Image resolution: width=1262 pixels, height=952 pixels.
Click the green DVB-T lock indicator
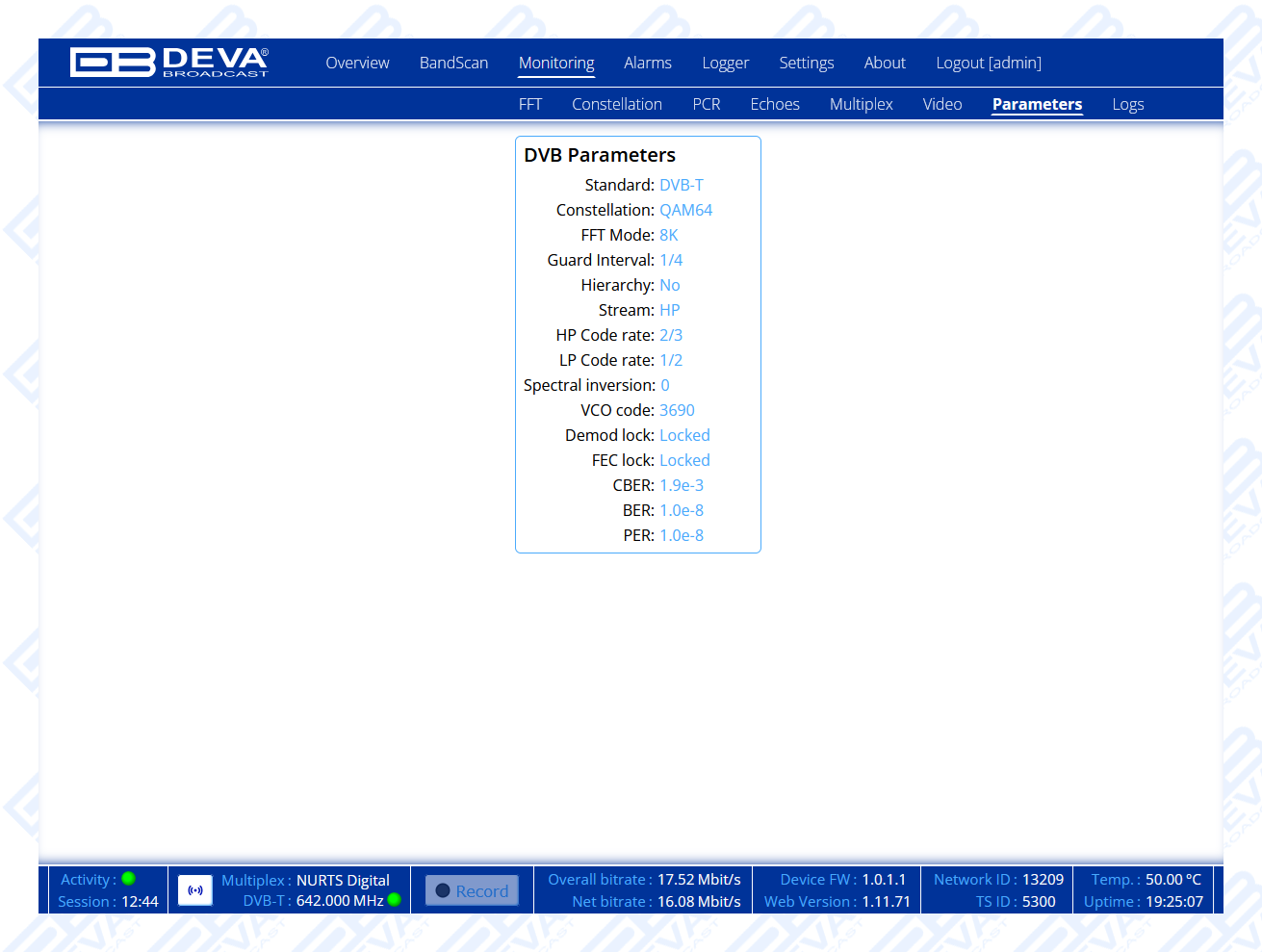[394, 900]
